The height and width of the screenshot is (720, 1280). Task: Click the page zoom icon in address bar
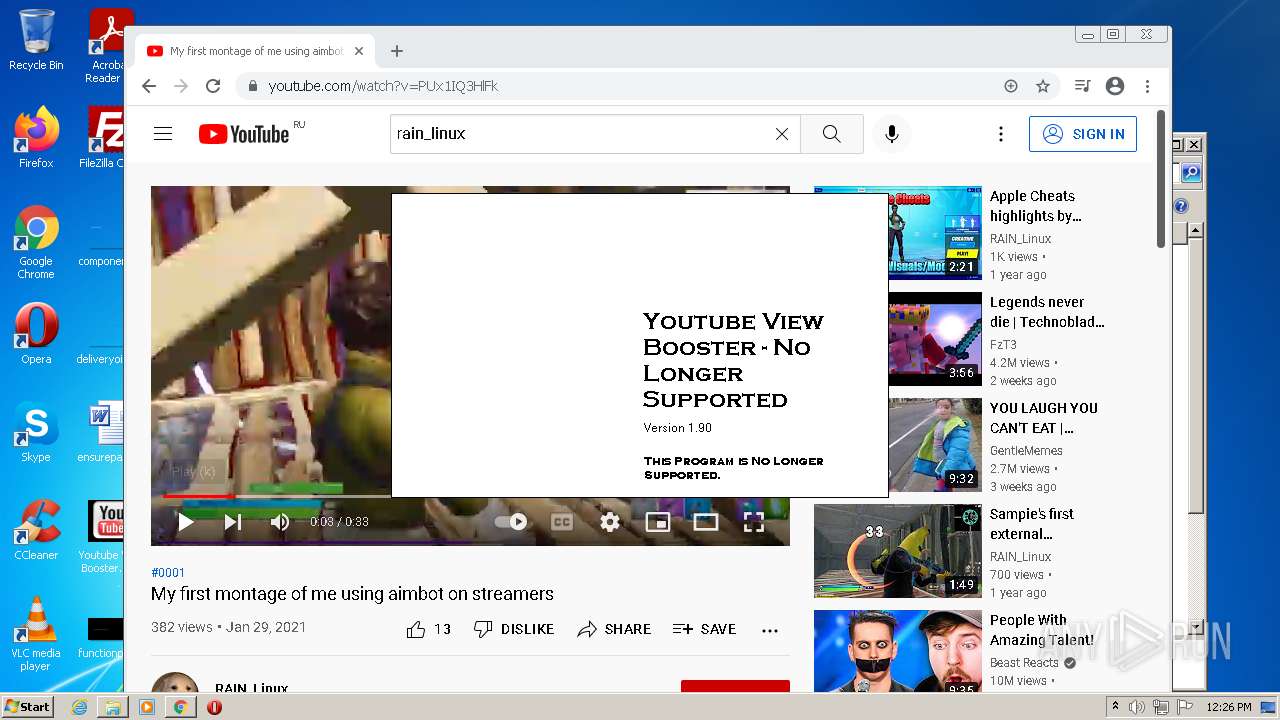(x=1011, y=86)
